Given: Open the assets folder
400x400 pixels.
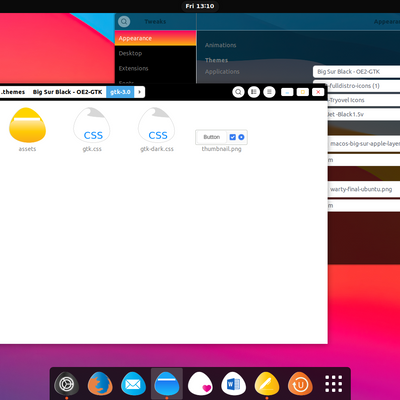Looking at the screenshot, I should 27,129.
